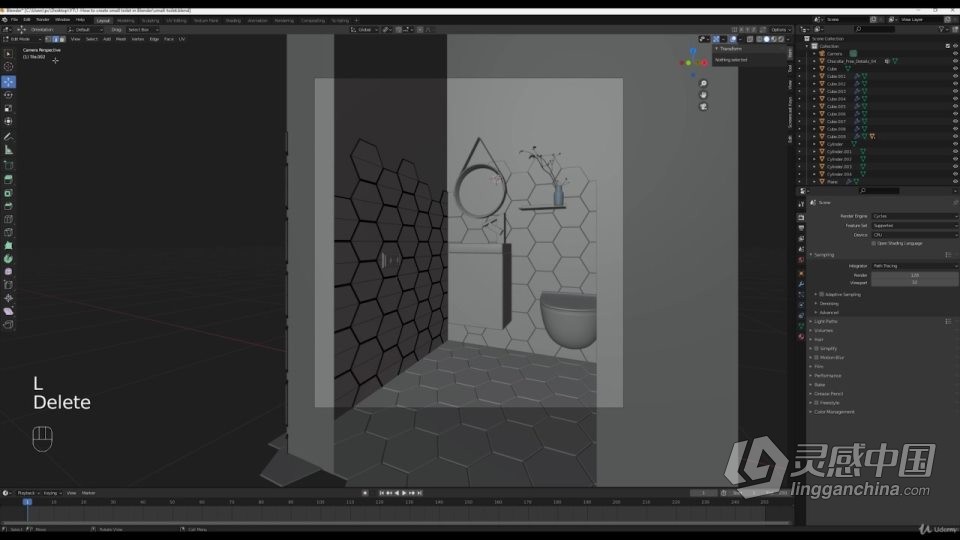Select the Spin tool
The width and height of the screenshot is (960, 540).
pos(8,259)
